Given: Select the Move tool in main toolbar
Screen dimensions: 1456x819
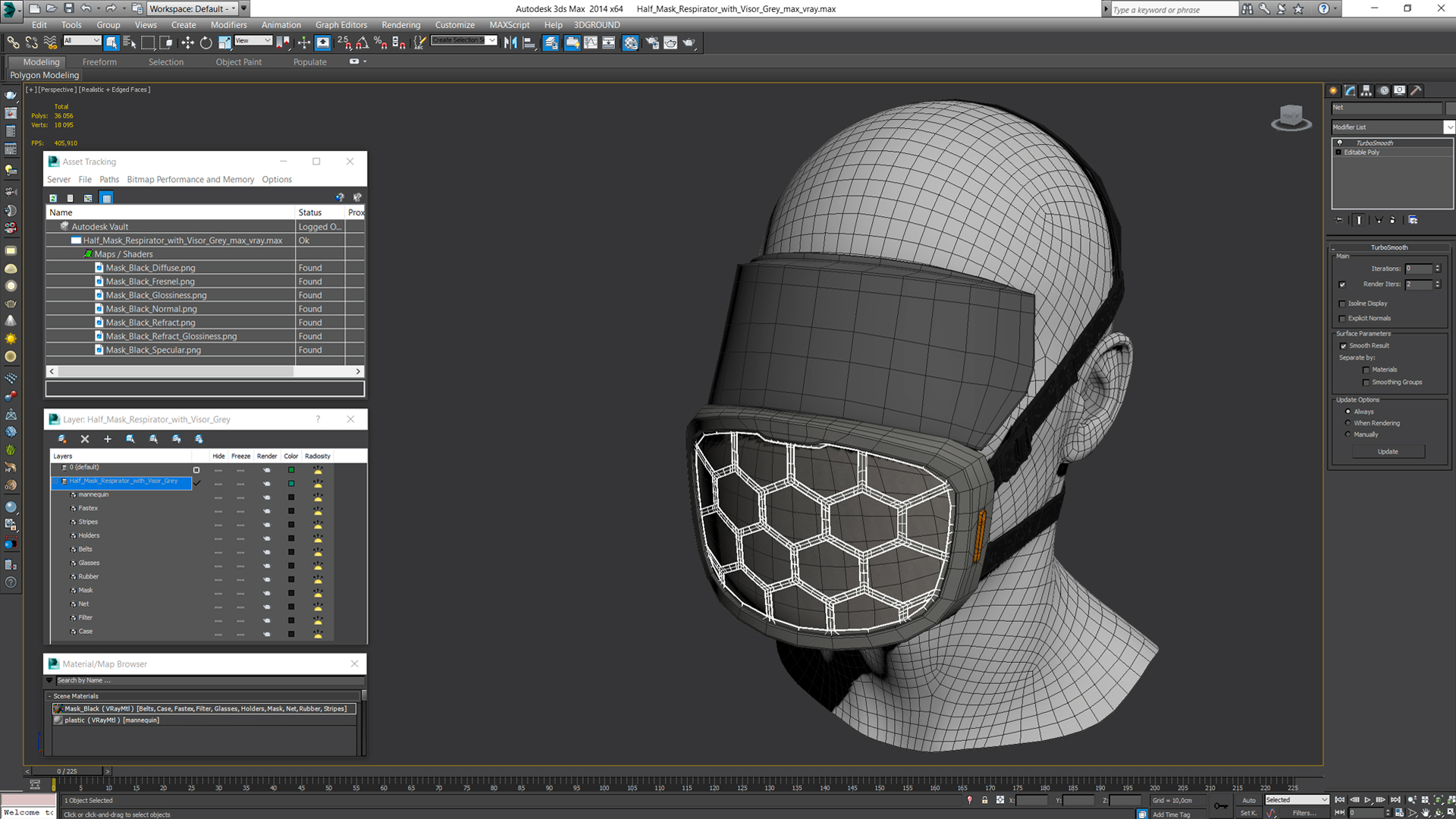Looking at the screenshot, I should (x=187, y=43).
